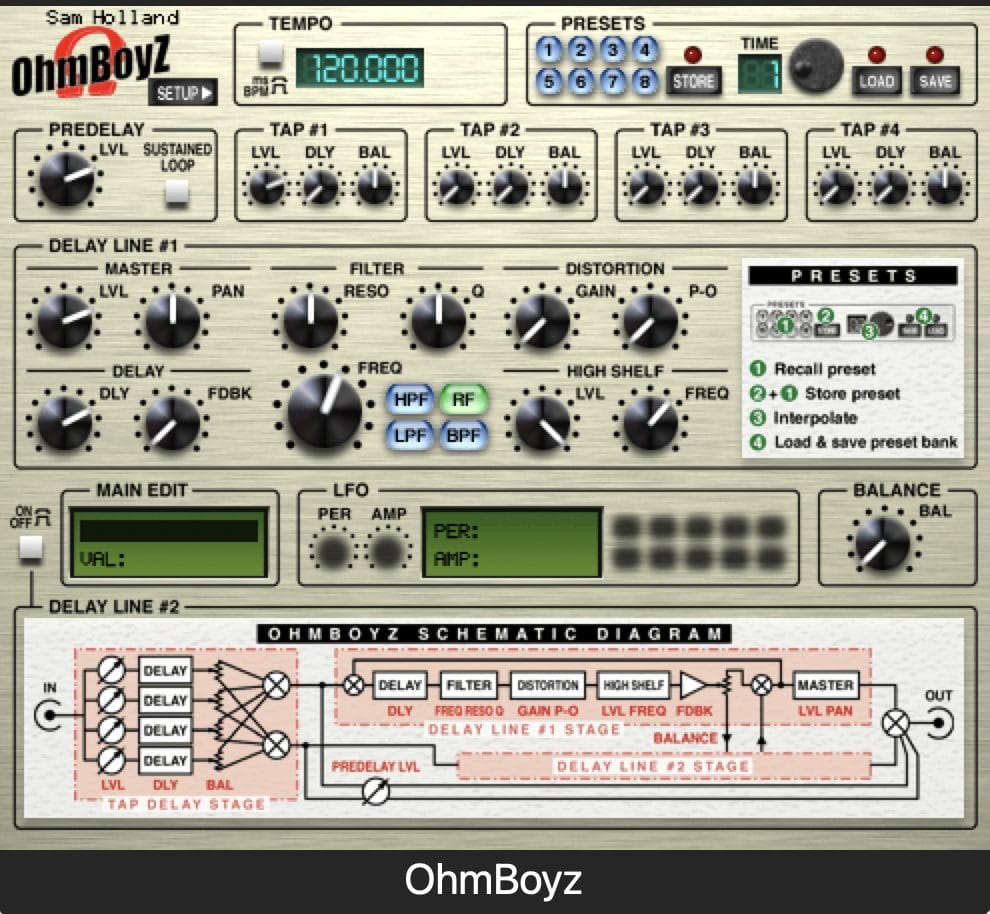Click the DELAY DLY knob
Viewport: 990px width, 914px height.
(64, 422)
